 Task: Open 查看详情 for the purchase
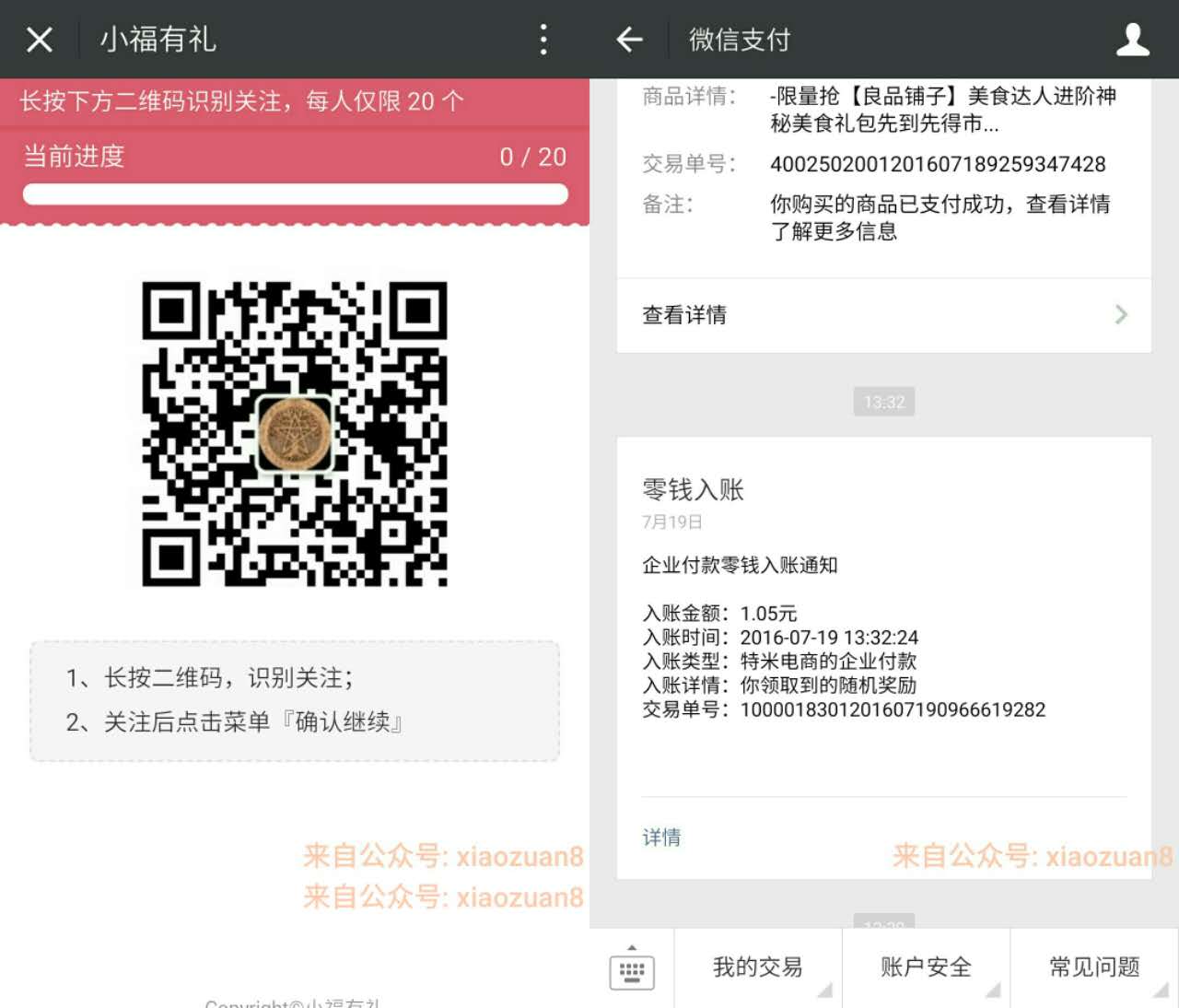[884, 315]
